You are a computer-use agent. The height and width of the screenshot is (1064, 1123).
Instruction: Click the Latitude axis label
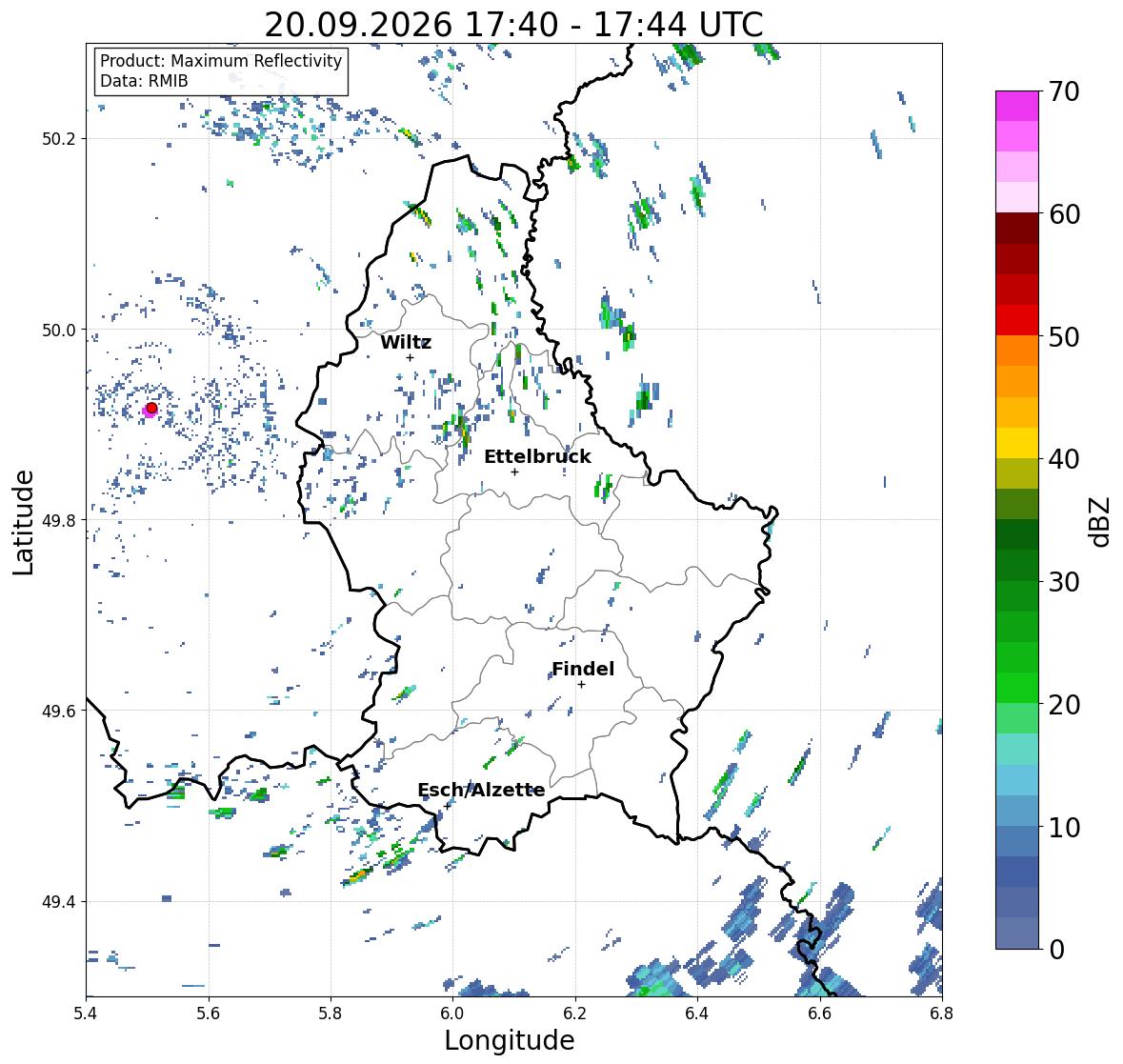23,522
